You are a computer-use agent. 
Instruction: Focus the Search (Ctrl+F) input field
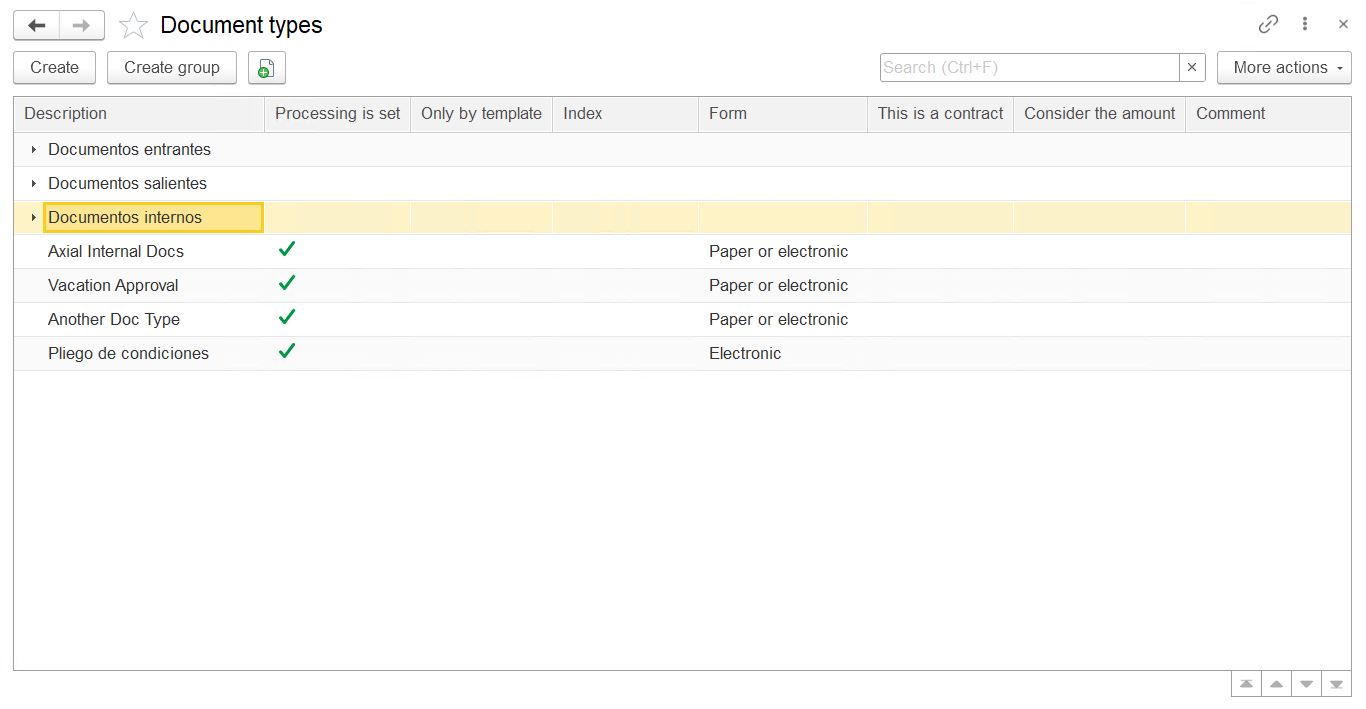point(1029,68)
